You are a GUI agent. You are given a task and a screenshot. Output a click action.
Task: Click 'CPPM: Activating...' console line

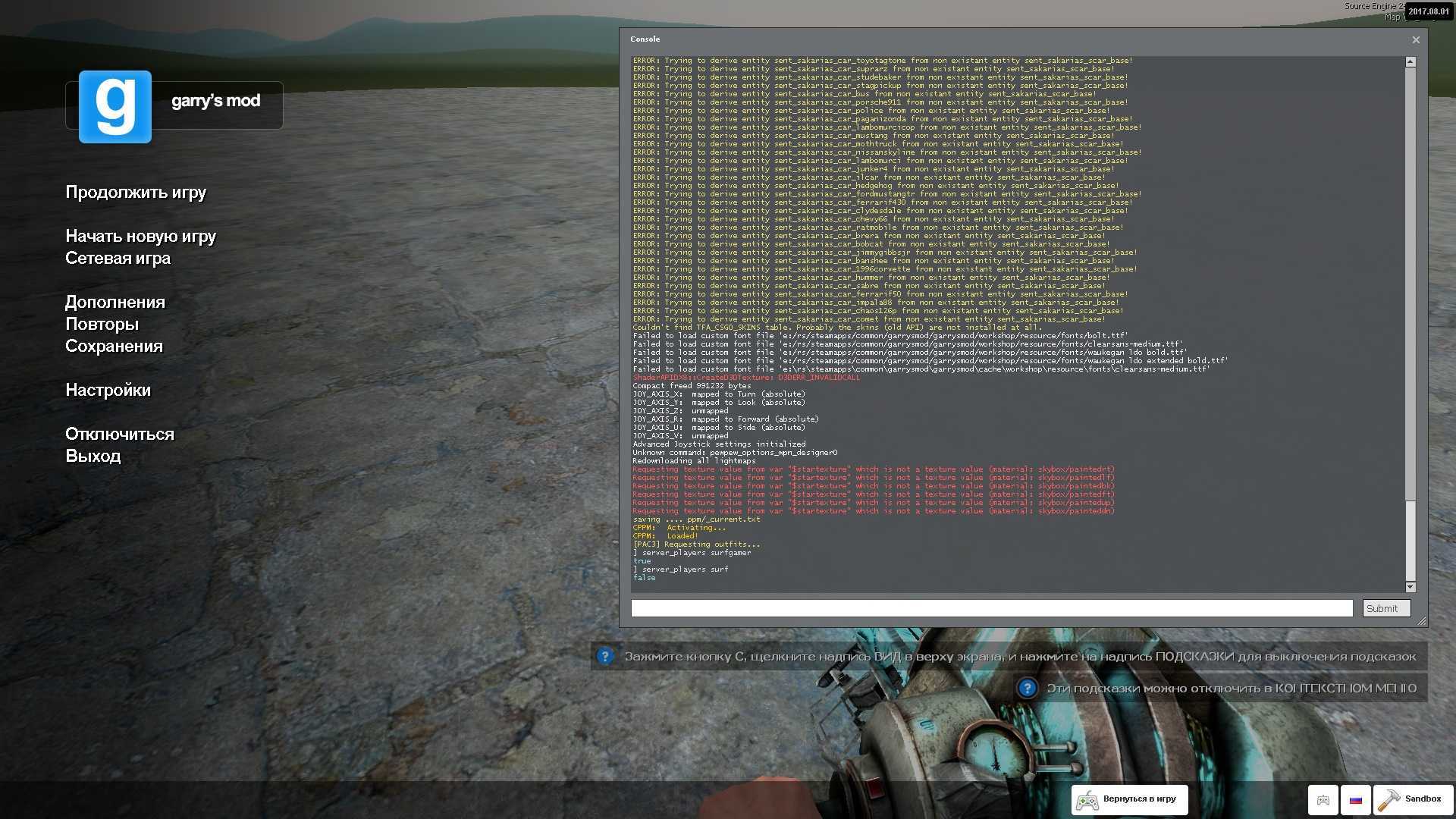pyautogui.click(x=679, y=528)
